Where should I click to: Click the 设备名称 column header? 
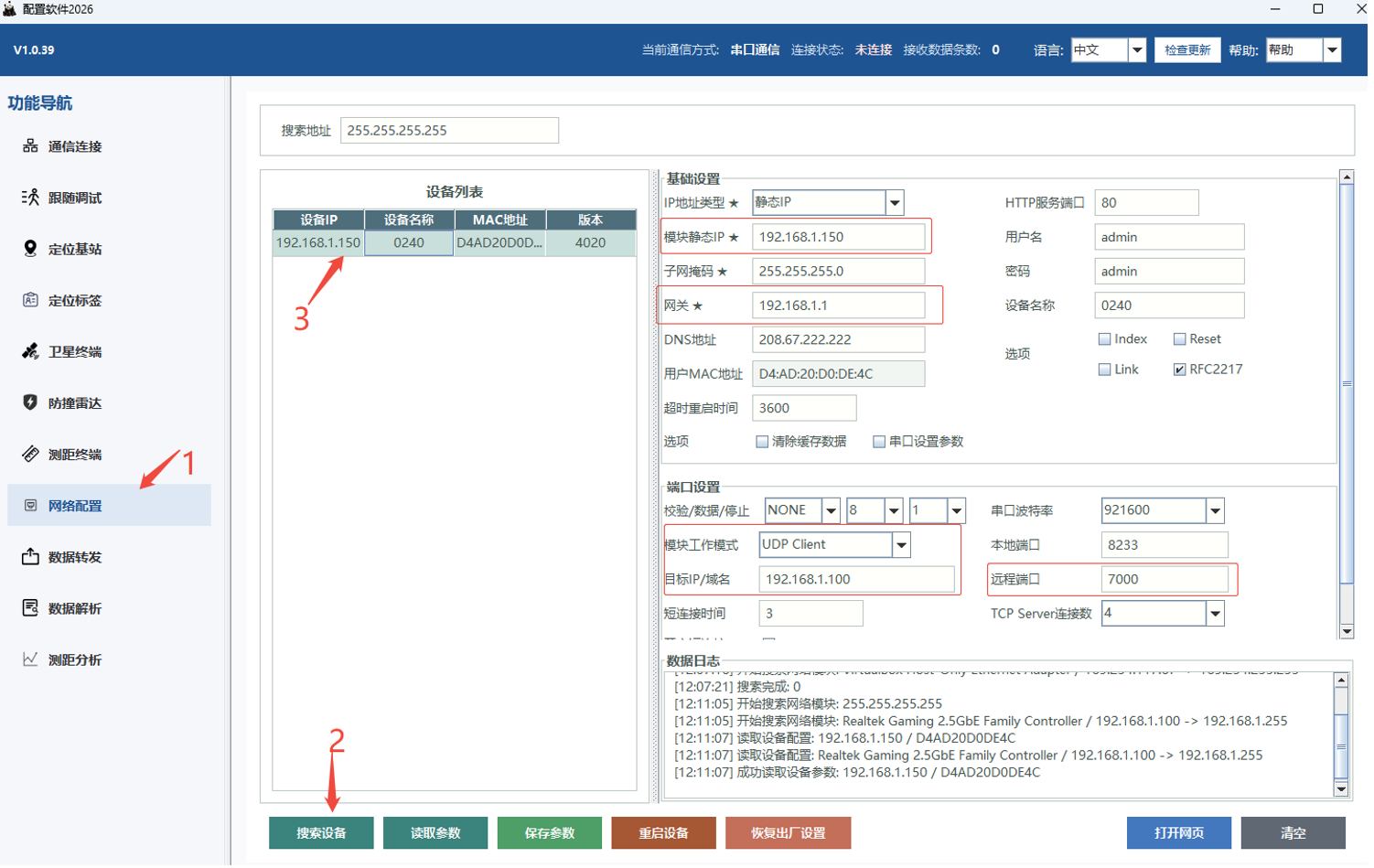pyautogui.click(x=409, y=220)
